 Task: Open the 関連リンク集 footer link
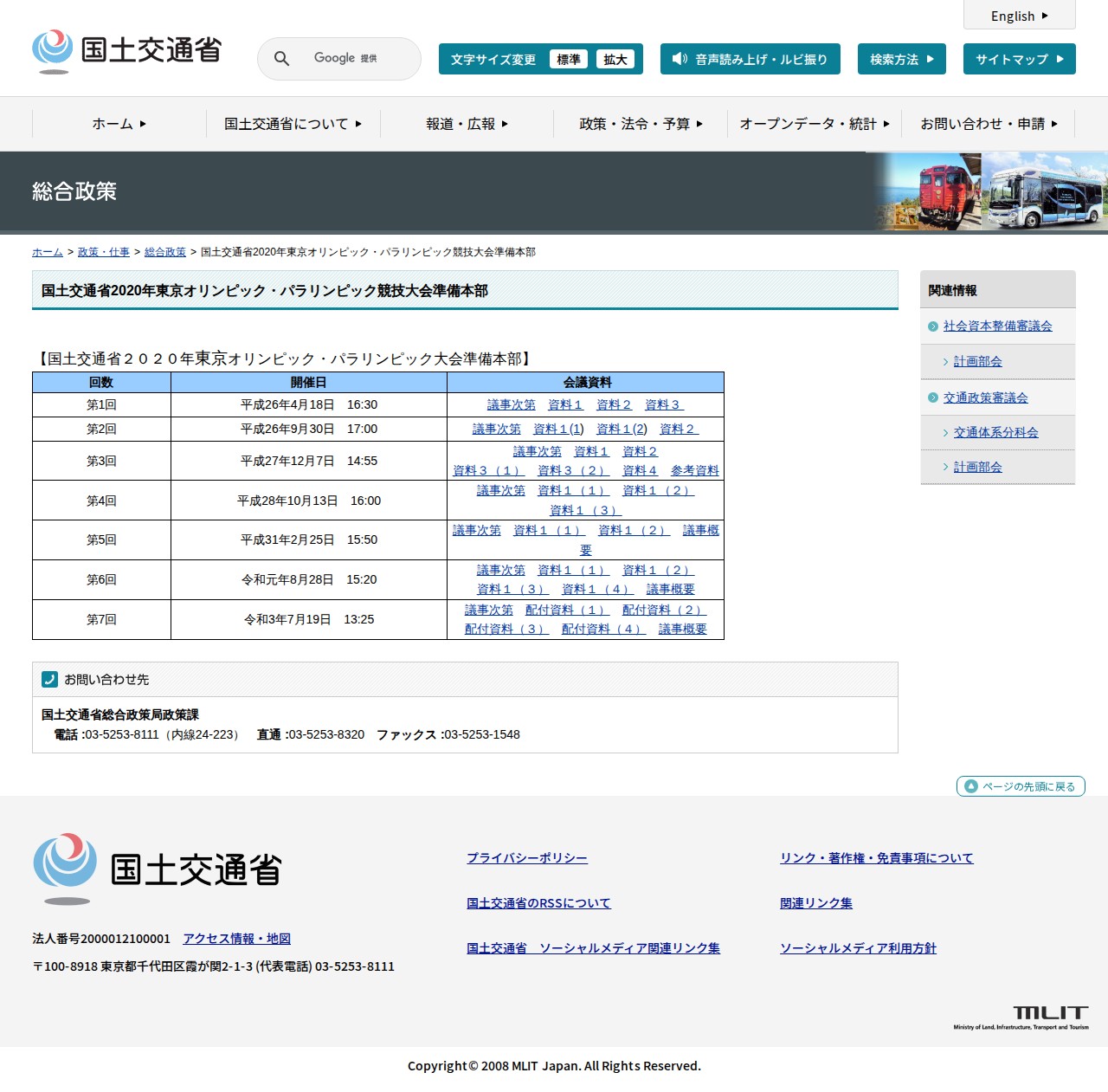tap(816, 903)
